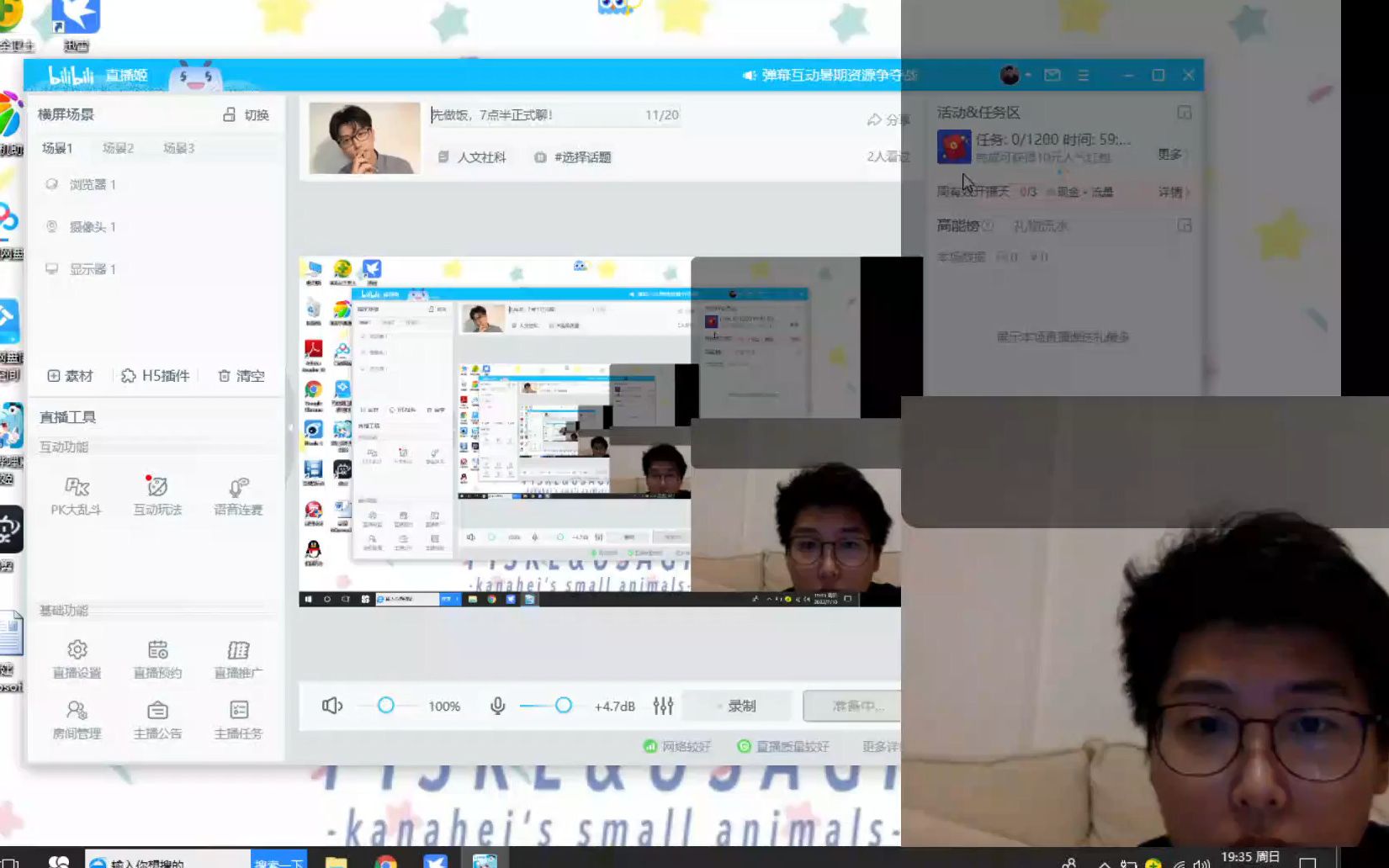Switch to 场景2 tab
The image size is (1389, 868).
[118, 148]
